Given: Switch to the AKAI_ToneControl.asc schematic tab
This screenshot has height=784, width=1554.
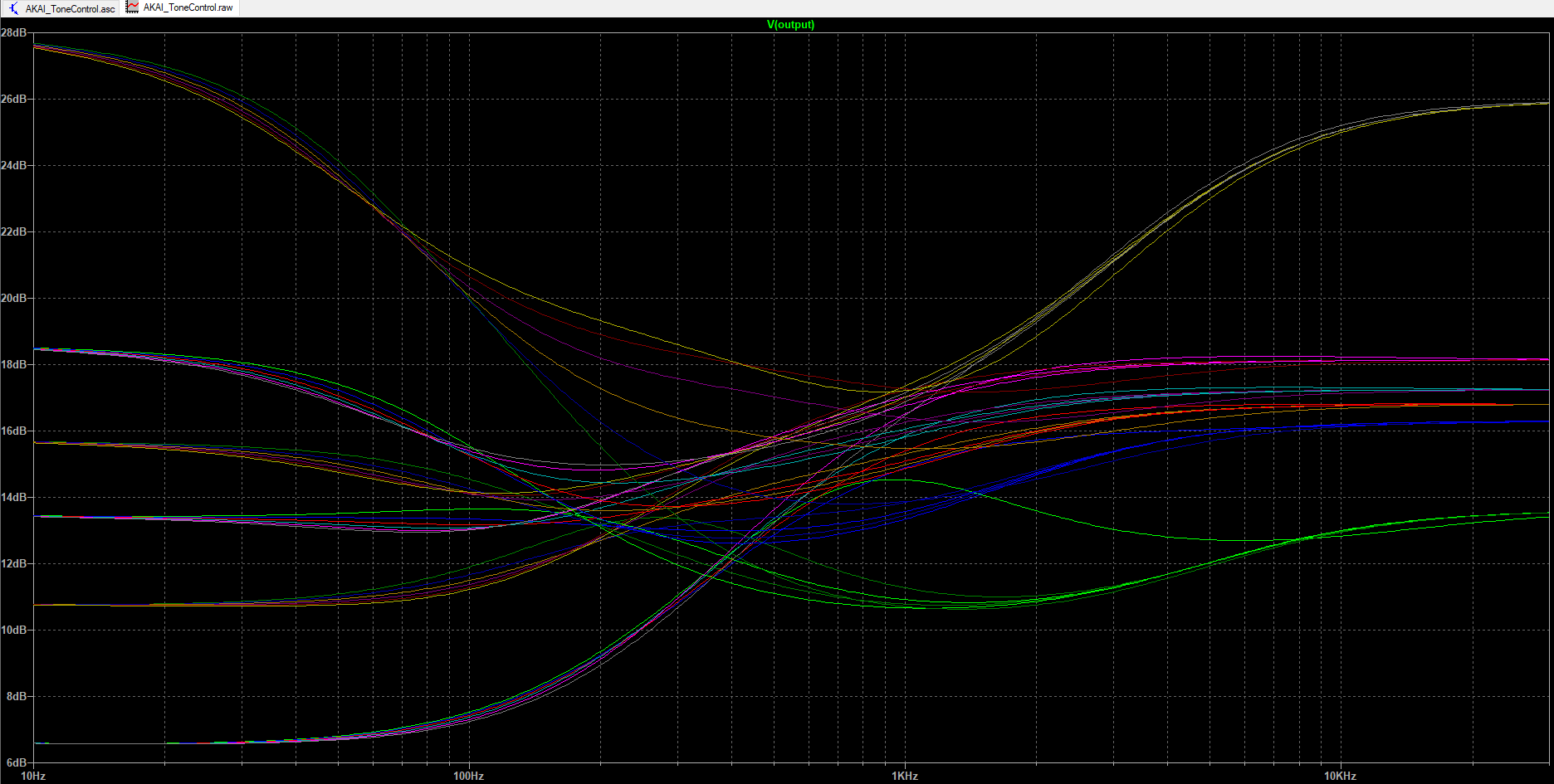Looking at the screenshot, I should 62,8.
